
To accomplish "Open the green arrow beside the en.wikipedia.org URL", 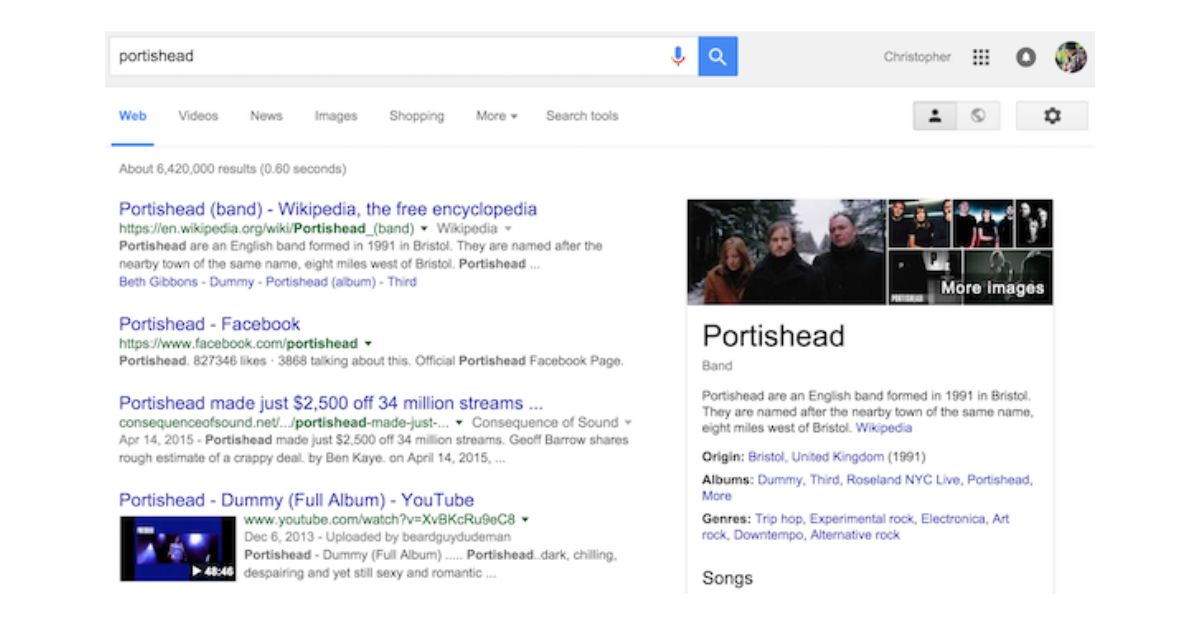I will tap(424, 229).
